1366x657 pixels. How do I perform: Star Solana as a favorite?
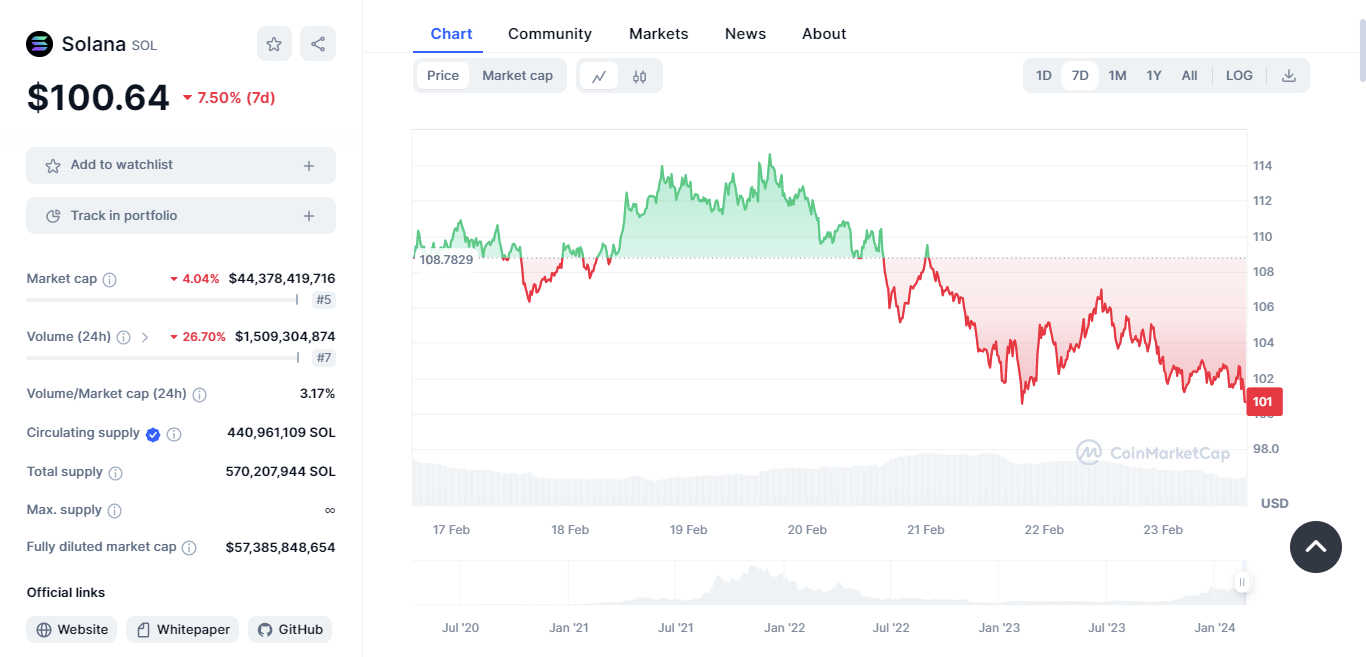click(x=274, y=44)
